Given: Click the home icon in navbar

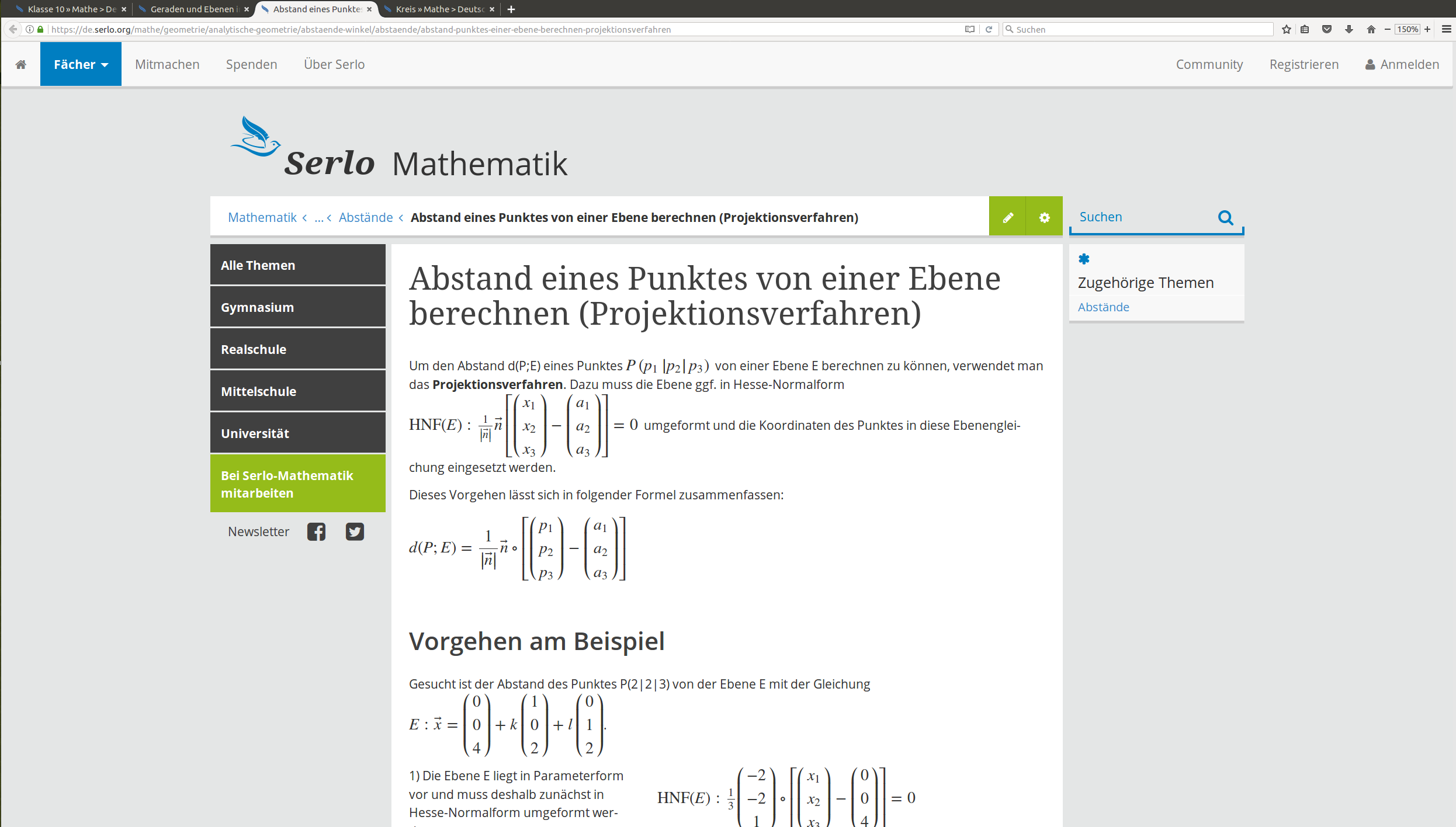Looking at the screenshot, I should [21, 64].
